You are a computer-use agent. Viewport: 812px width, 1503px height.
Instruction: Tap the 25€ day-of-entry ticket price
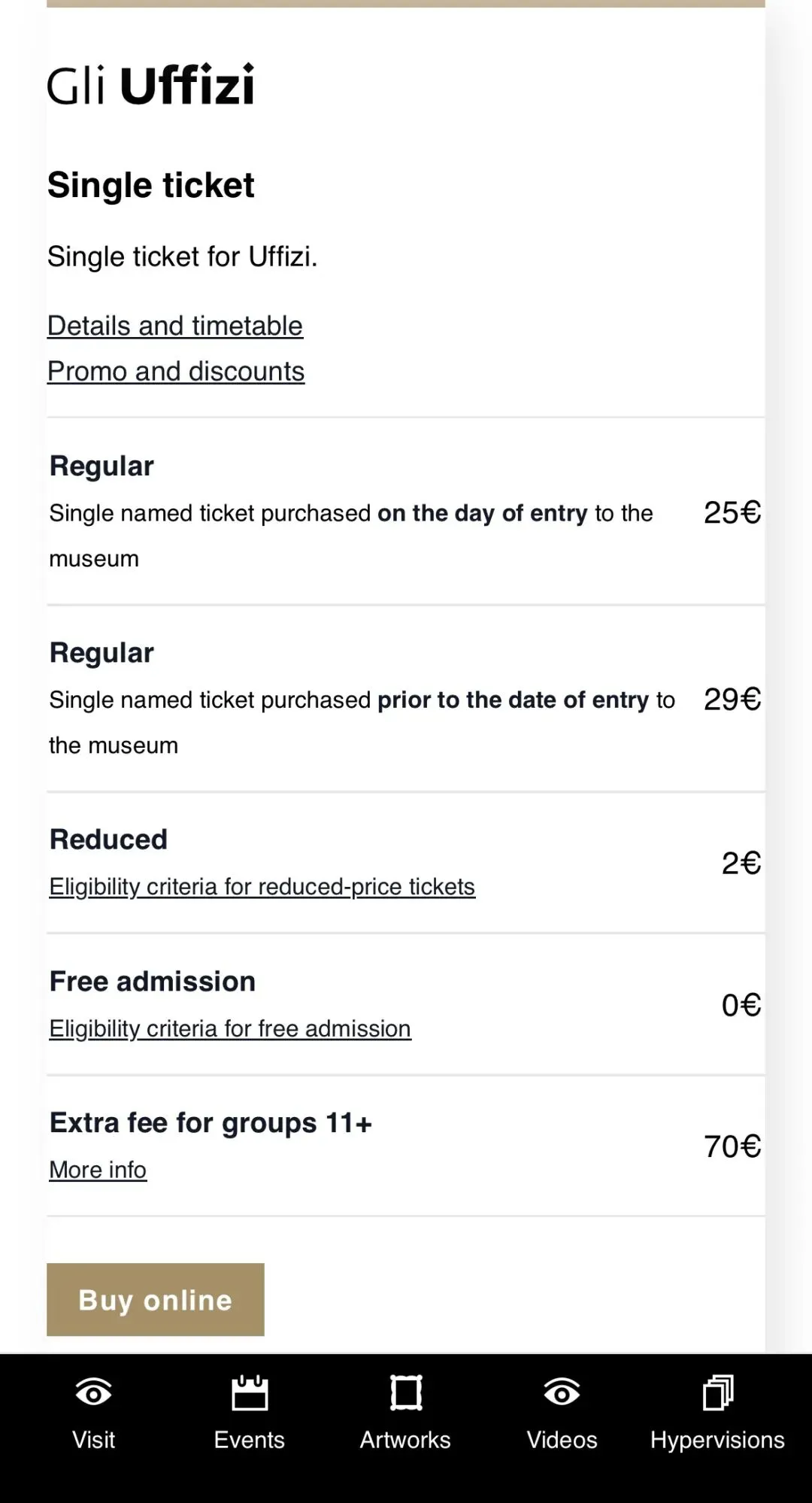coord(732,513)
